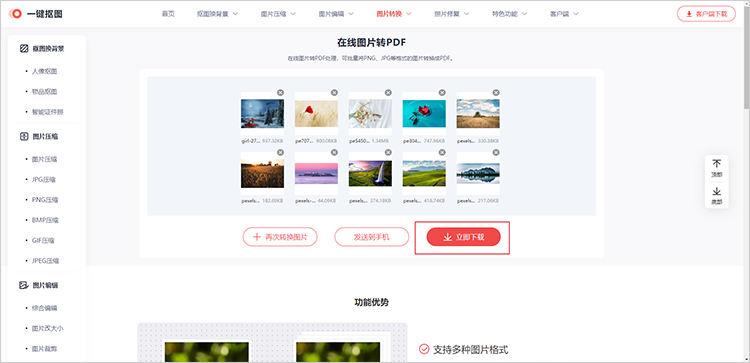This screenshot has width=750, height=363.
Task: Open JPG压缩 in the sidebar
Action: (44, 180)
